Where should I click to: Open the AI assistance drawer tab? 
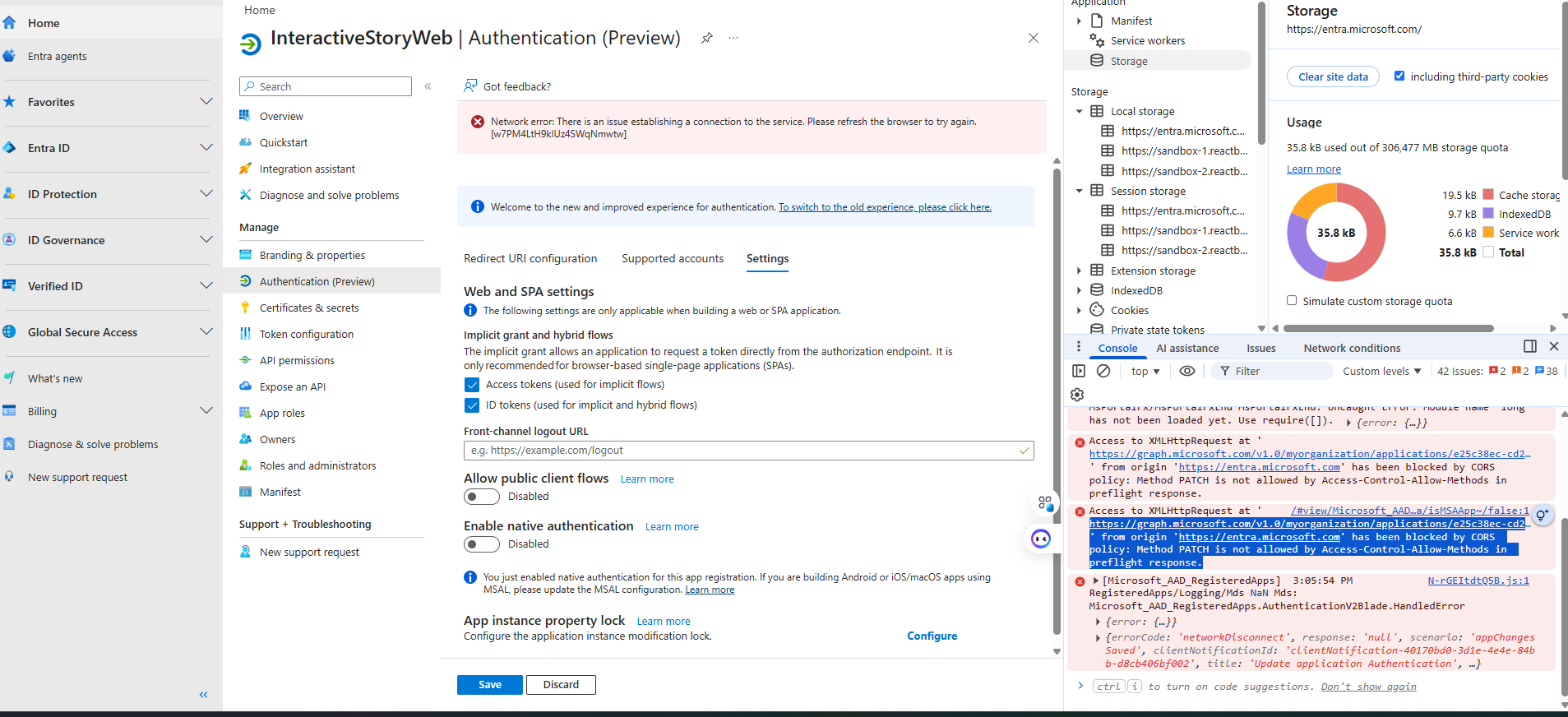point(1187,348)
